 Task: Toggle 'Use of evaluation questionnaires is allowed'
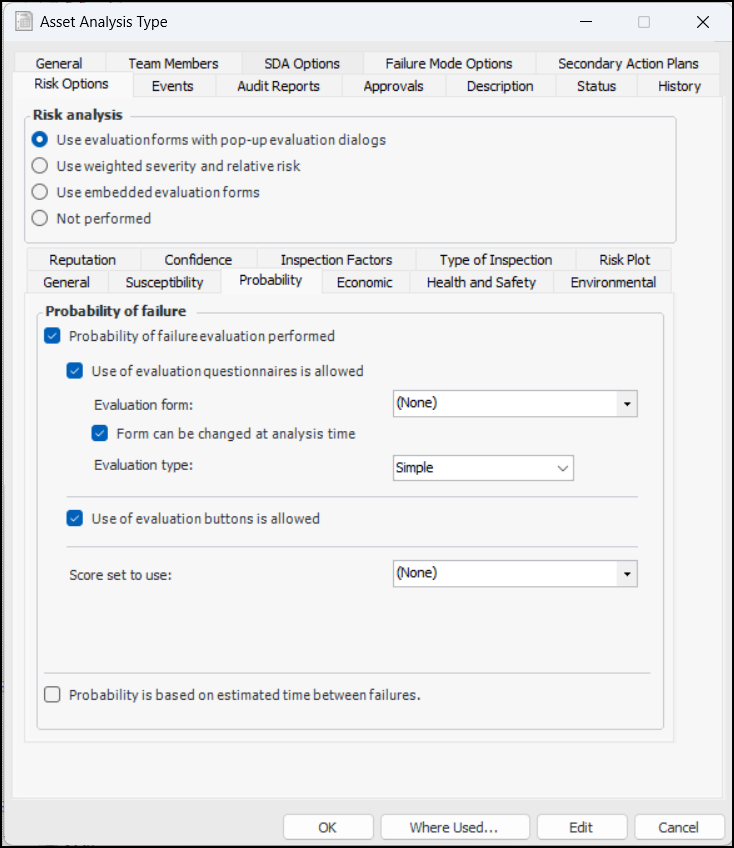[75, 371]
